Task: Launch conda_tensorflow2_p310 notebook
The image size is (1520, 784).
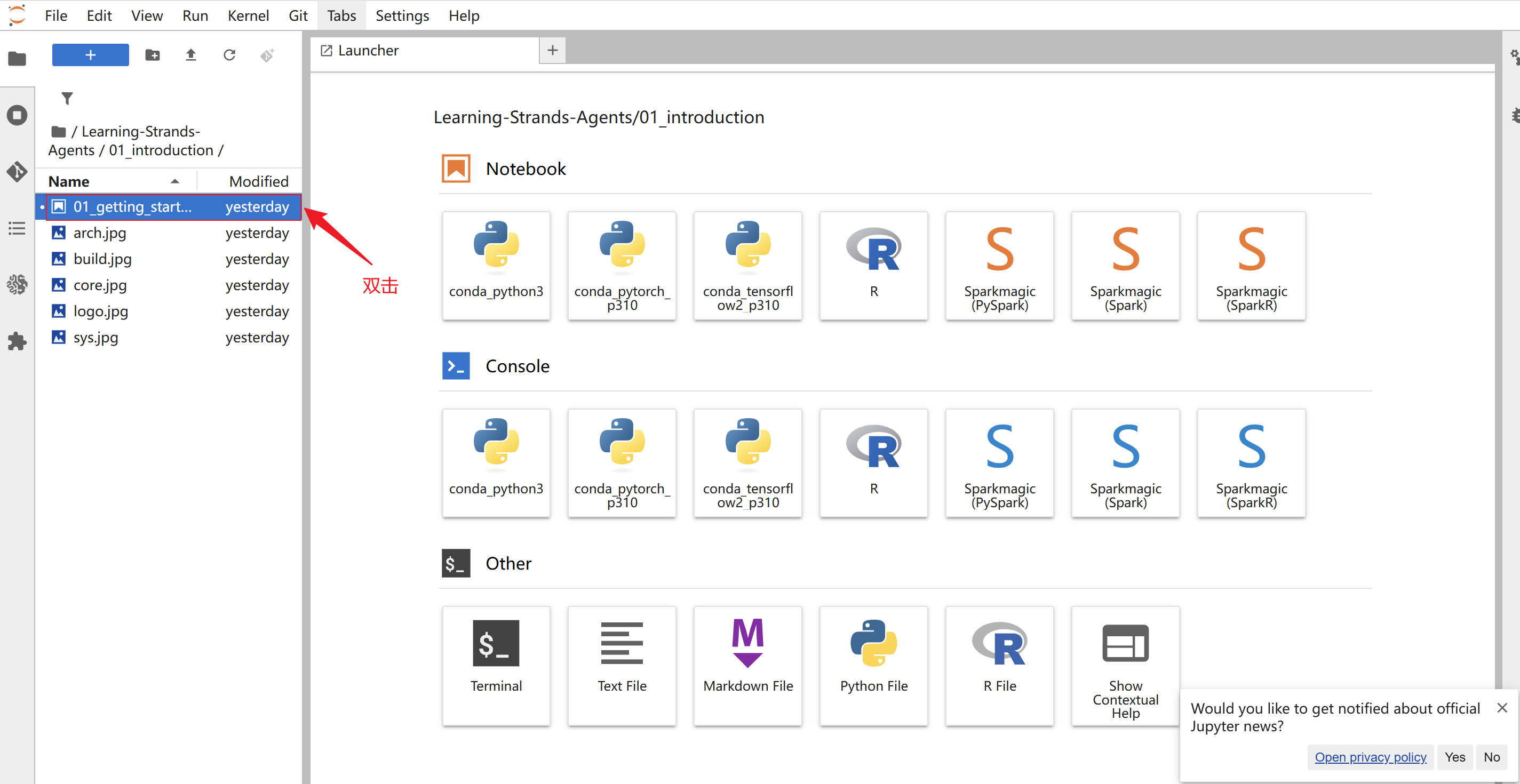Action: 747,266
